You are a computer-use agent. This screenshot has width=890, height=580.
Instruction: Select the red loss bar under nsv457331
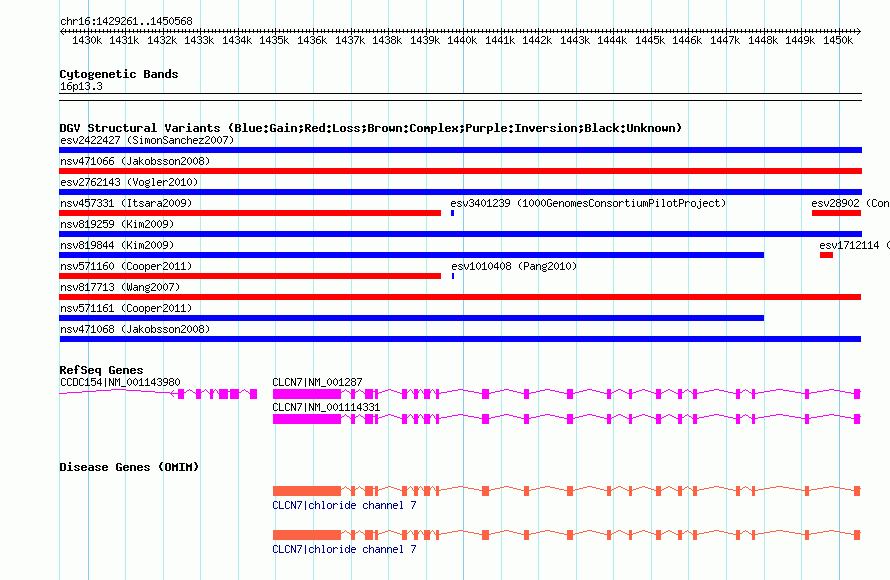[250, 213]
